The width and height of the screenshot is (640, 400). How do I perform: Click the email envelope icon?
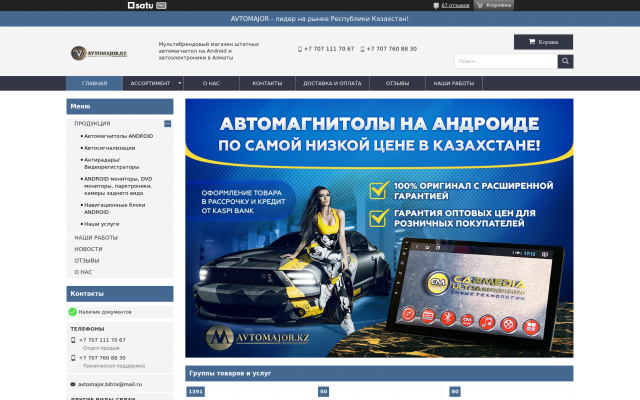tap(73, 384)
